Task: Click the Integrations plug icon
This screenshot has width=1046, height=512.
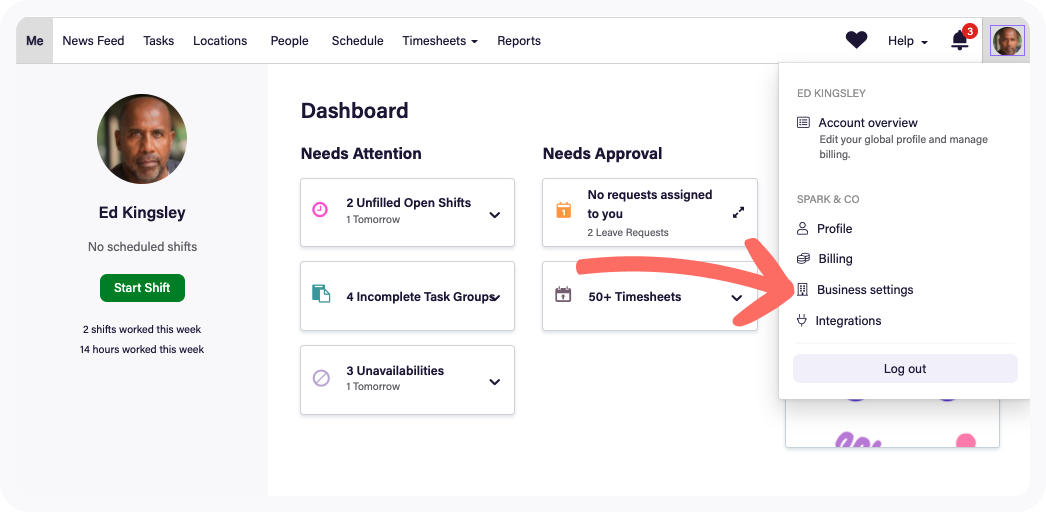Action: pos(802,321)
